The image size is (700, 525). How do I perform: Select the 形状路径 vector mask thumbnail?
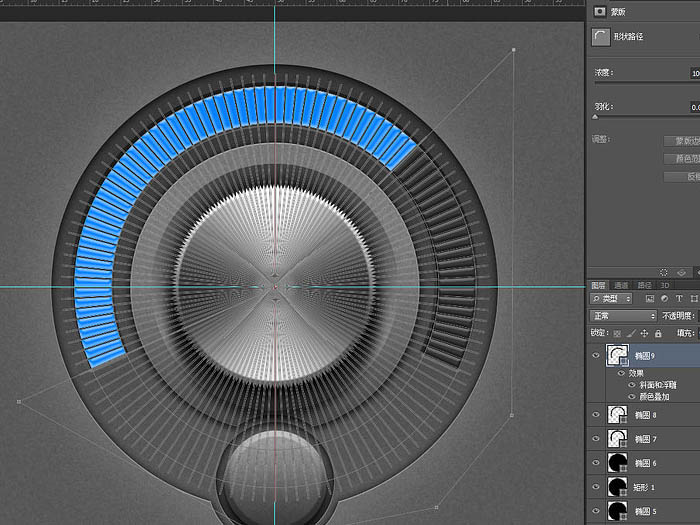click(x=600, y=37)
